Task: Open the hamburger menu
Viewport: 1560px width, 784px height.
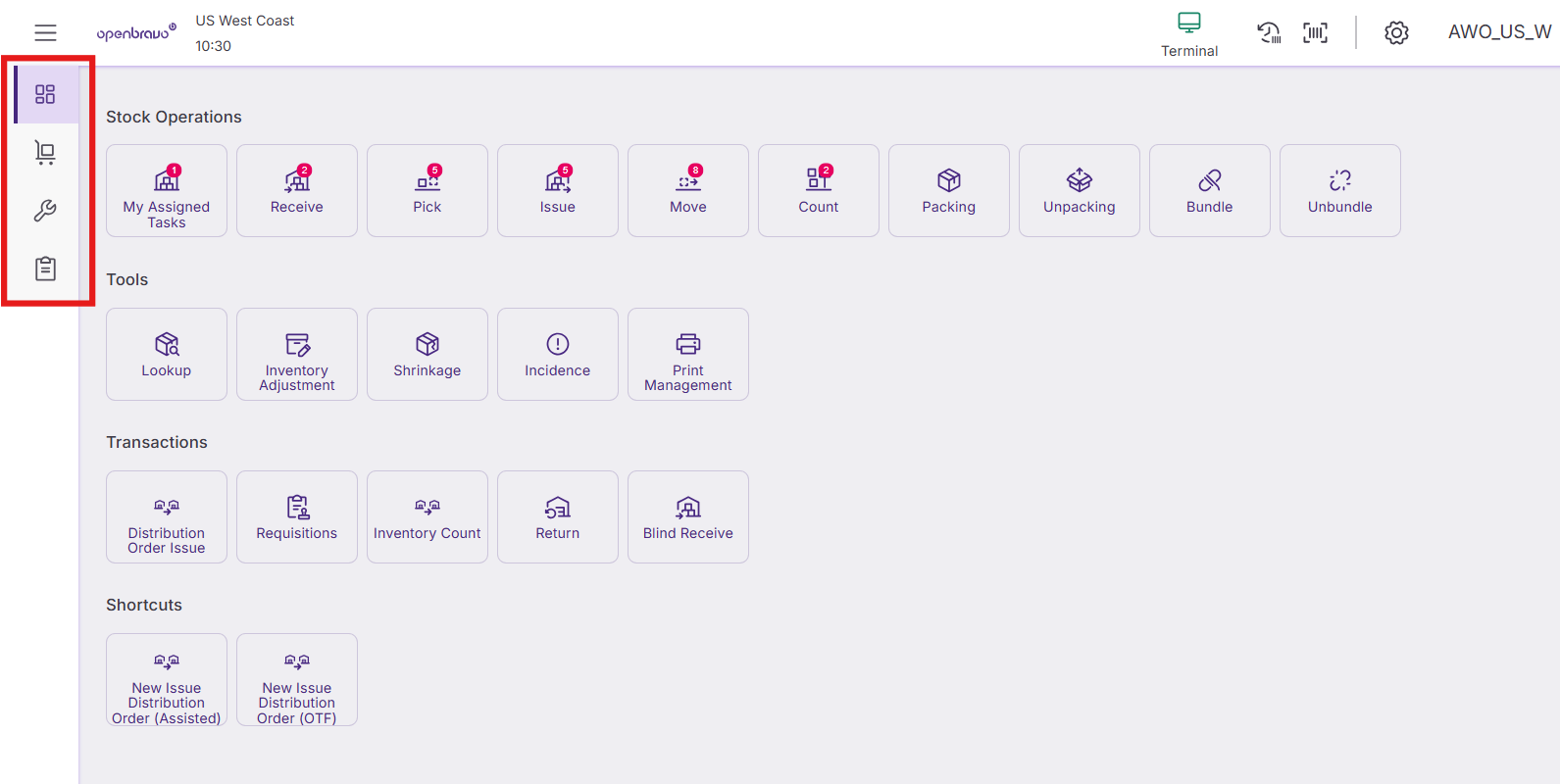Action: (45, 32)
